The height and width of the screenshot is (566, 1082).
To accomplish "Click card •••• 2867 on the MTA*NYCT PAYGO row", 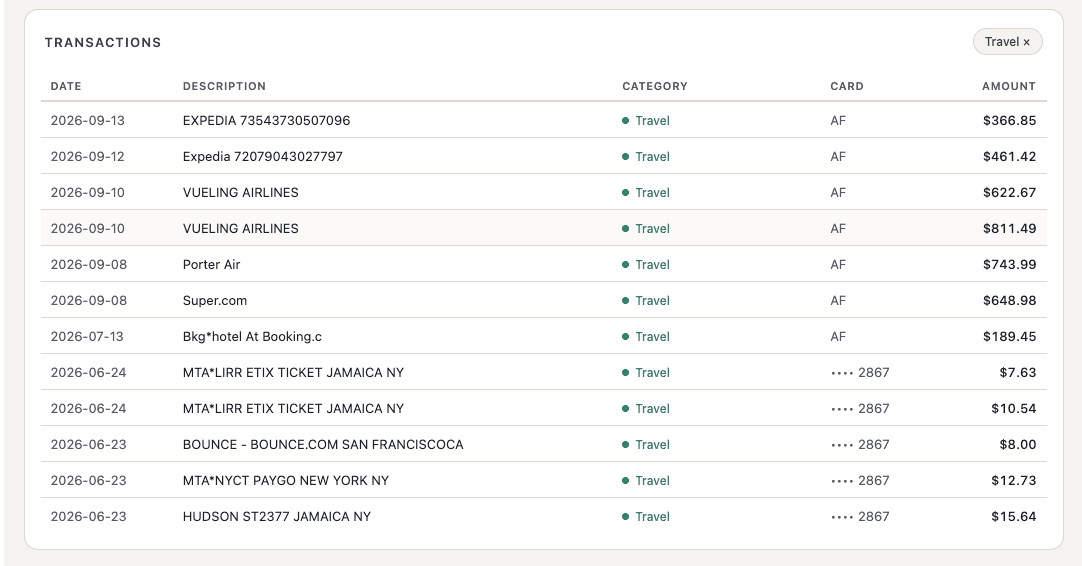I will pyautogui.click(x=860, y=480).
